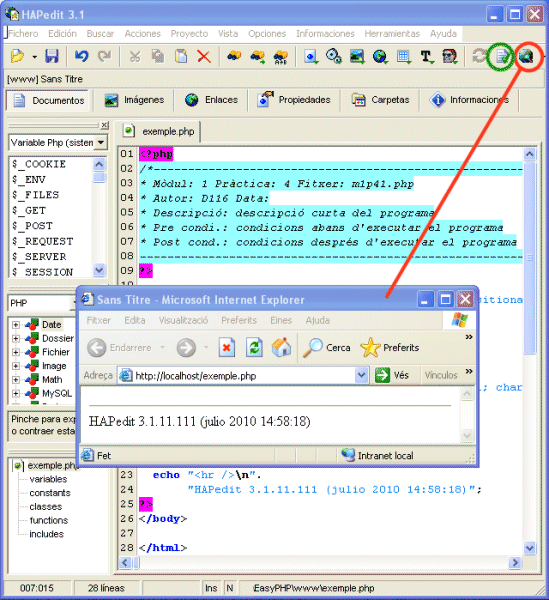Screen dimensions: 549x600
Task: Undo the last edit
Action: tap(81, 56)
